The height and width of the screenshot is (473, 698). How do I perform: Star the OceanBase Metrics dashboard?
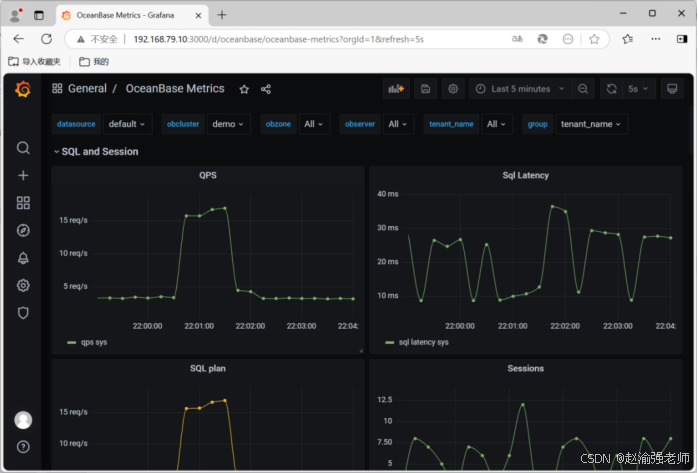pyautogui.click(x=244, y=89)
